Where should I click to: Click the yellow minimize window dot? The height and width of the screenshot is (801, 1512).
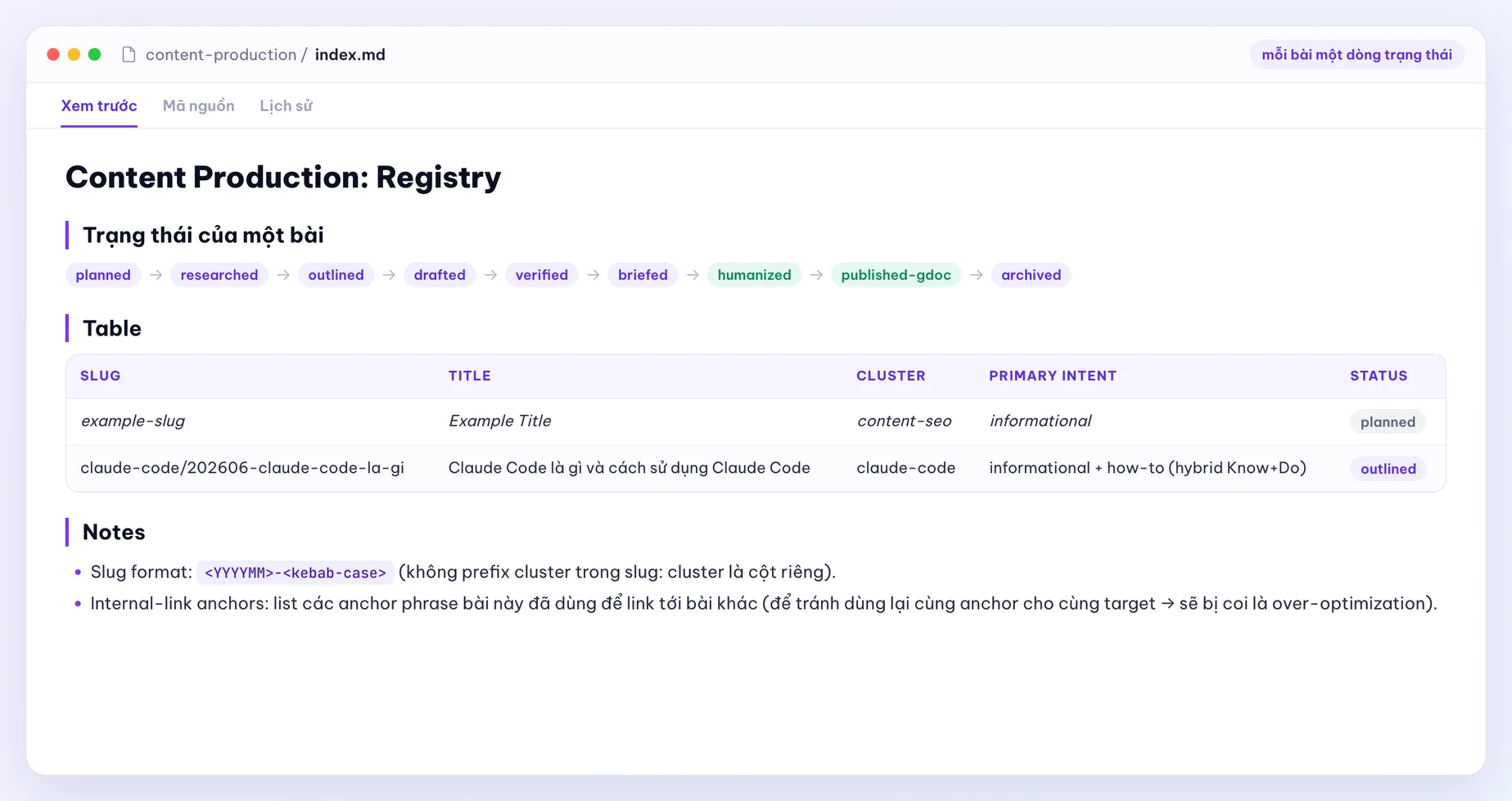click(x=74, y=55)
